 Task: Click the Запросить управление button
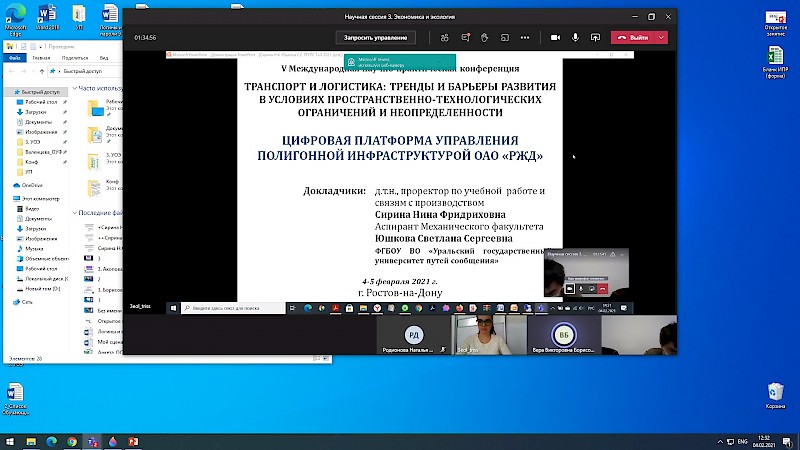point(375,37)
